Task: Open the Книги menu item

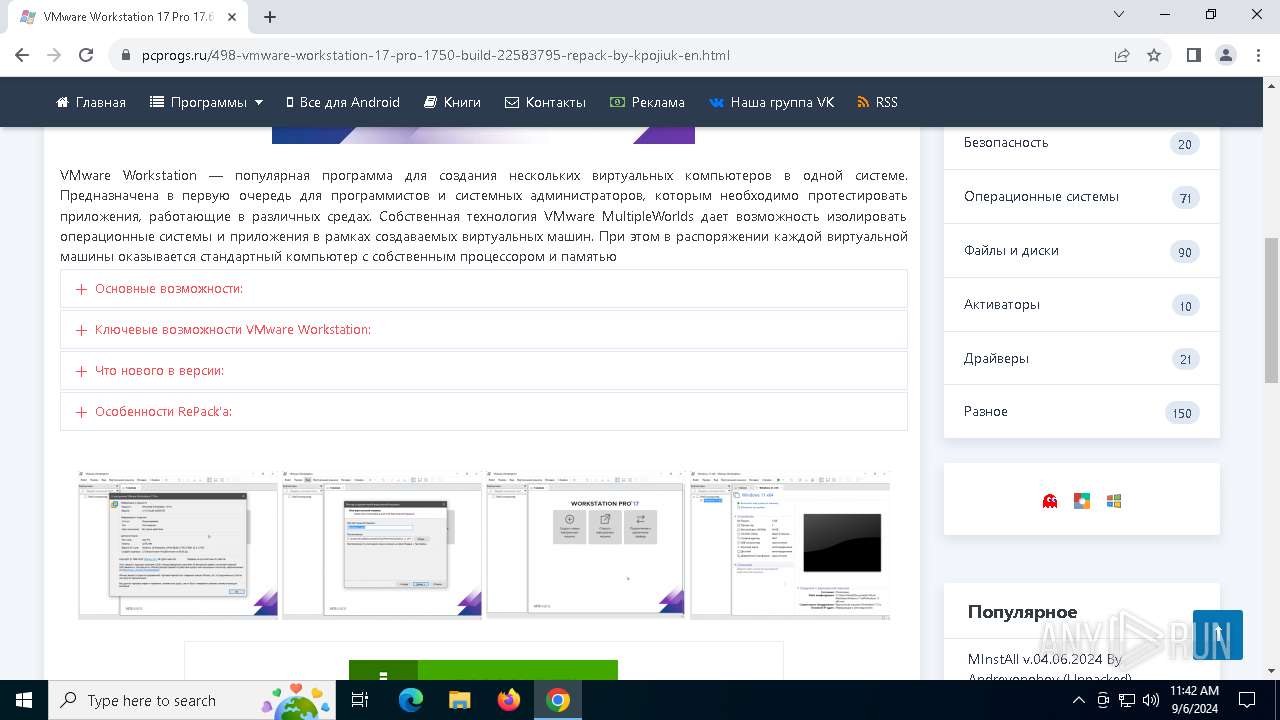Action: 452,102
